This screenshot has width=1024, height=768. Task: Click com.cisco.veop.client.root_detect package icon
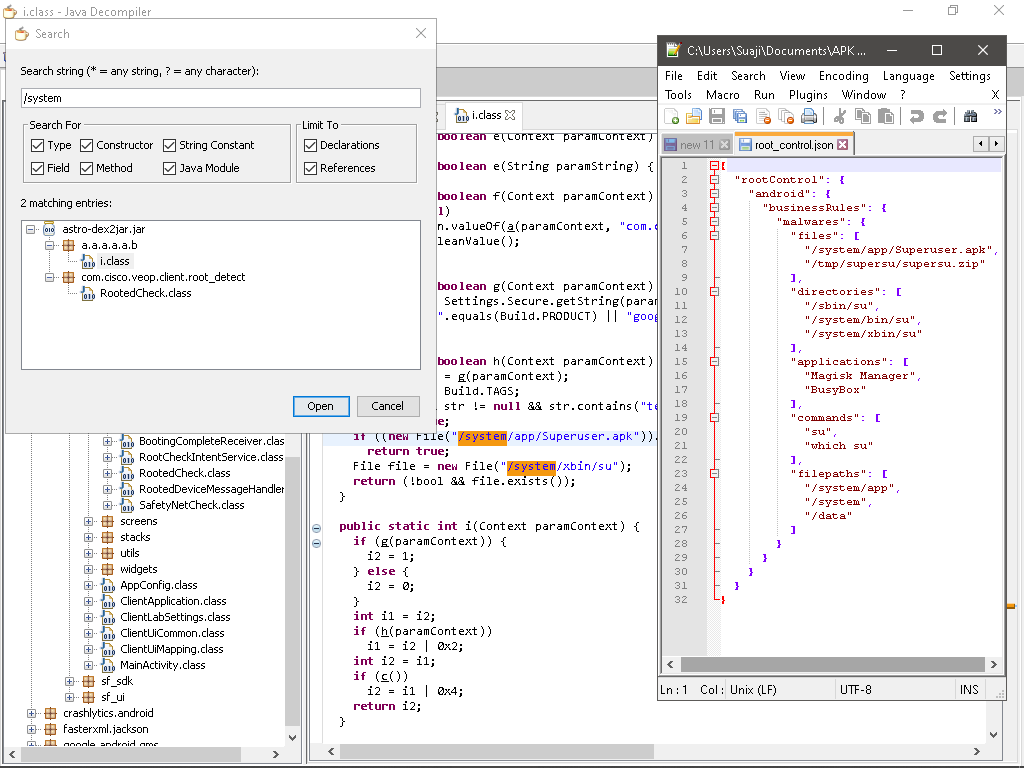click(69, 278)
